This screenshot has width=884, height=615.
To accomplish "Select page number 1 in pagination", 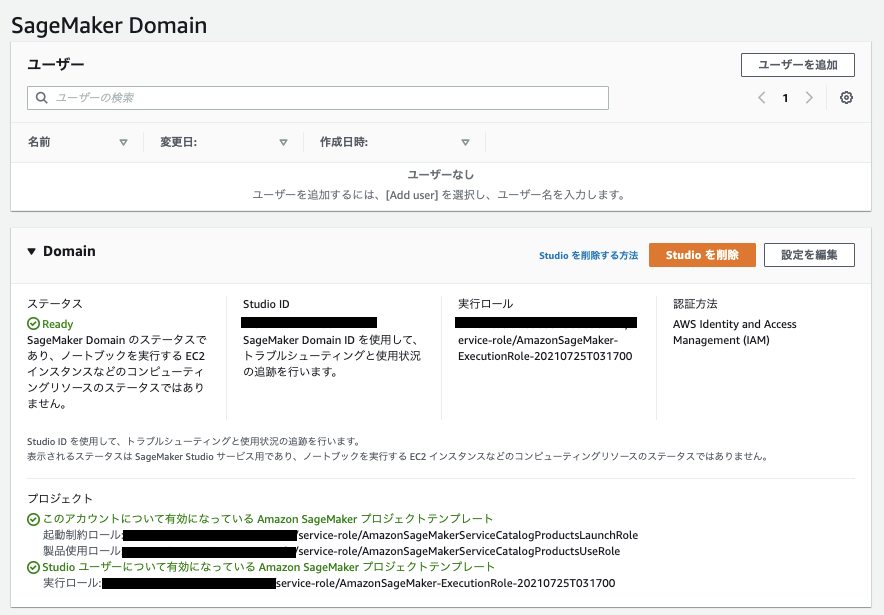I will tap(785, 98).
